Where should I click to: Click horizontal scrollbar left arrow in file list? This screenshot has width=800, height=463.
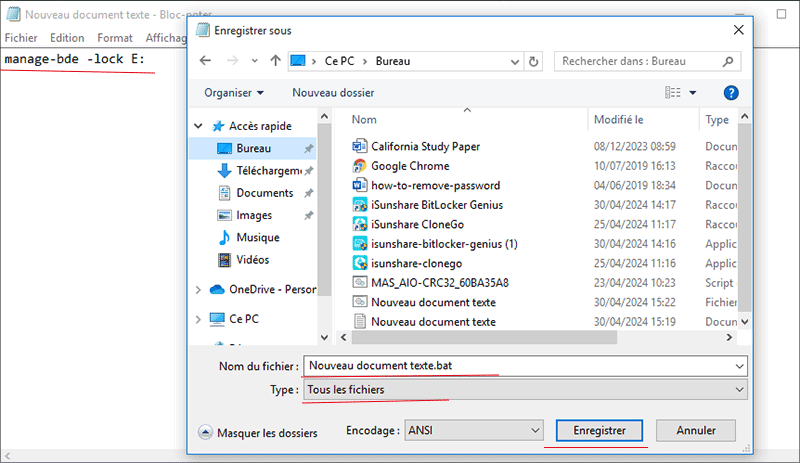343,337
